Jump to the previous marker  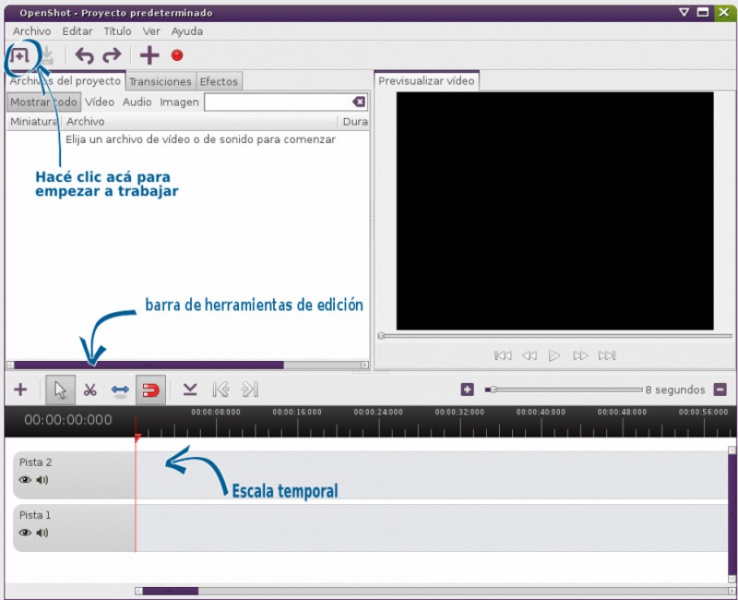coord(220,389)
